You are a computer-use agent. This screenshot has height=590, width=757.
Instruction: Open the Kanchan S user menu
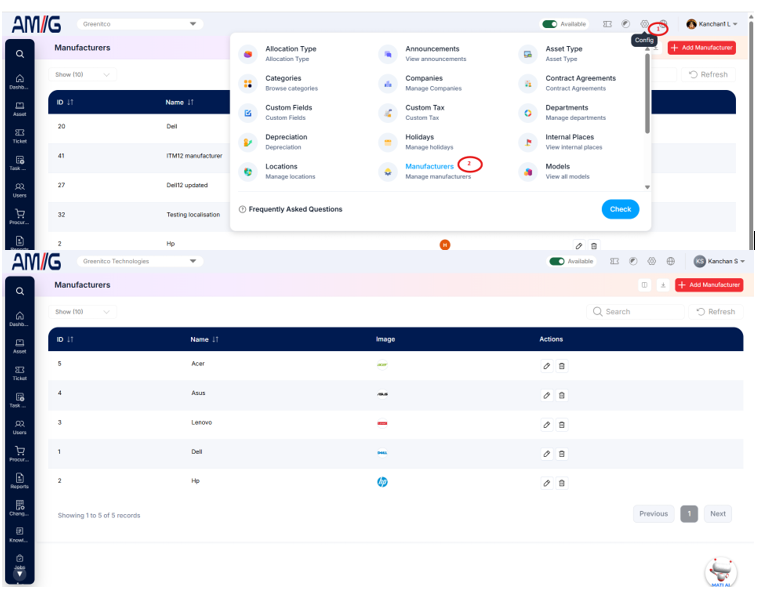point(719,261)
